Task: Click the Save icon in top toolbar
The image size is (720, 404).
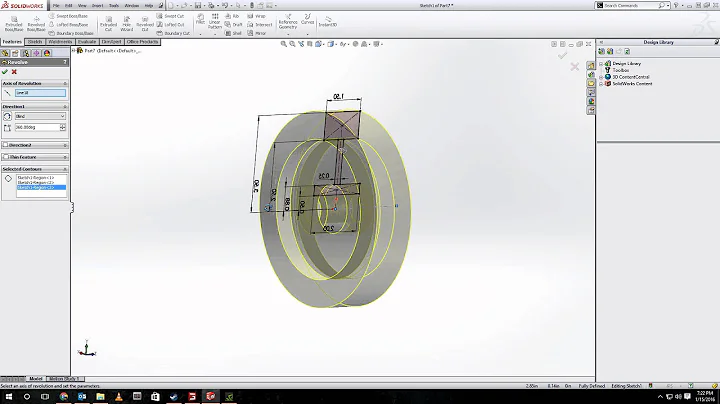Action: (x=198, y=6)
